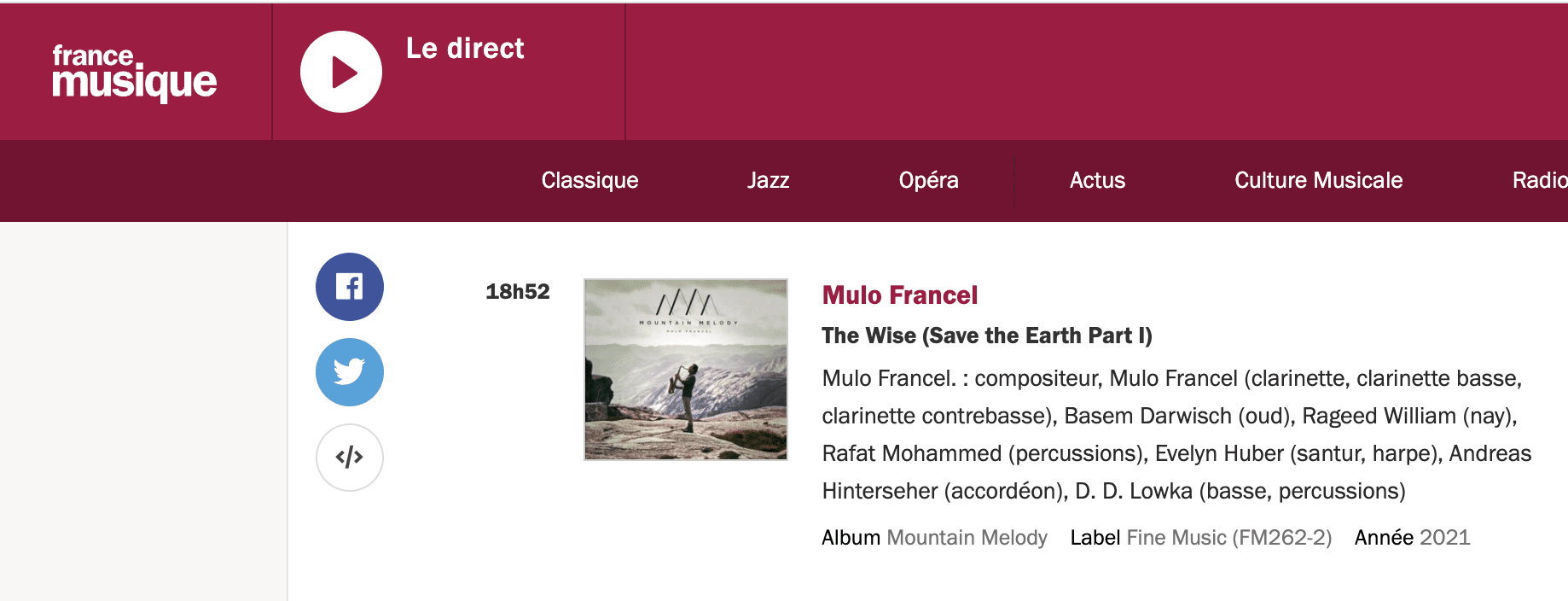Viewport: 1568px width, 601px height.
Task: Click track title The Wise
Action: (x=987, y=336)
